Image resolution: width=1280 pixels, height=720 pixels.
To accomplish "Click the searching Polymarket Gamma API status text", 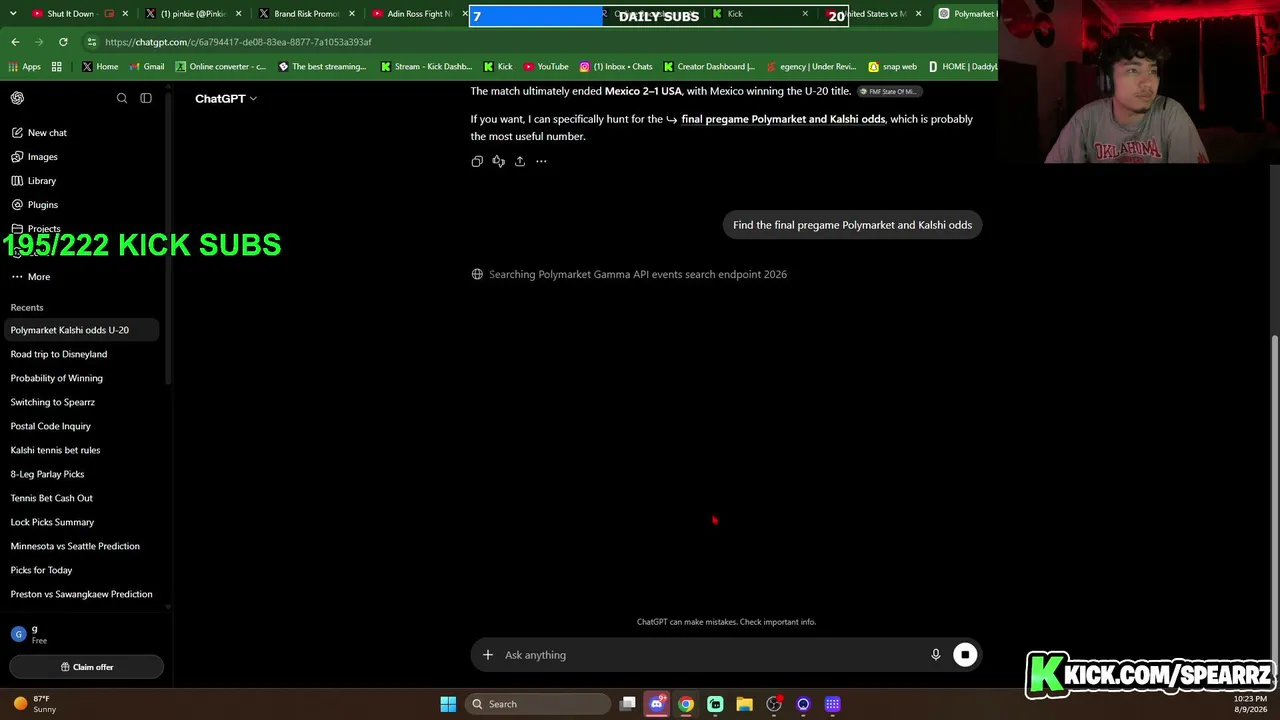I will tap(638, 274).
